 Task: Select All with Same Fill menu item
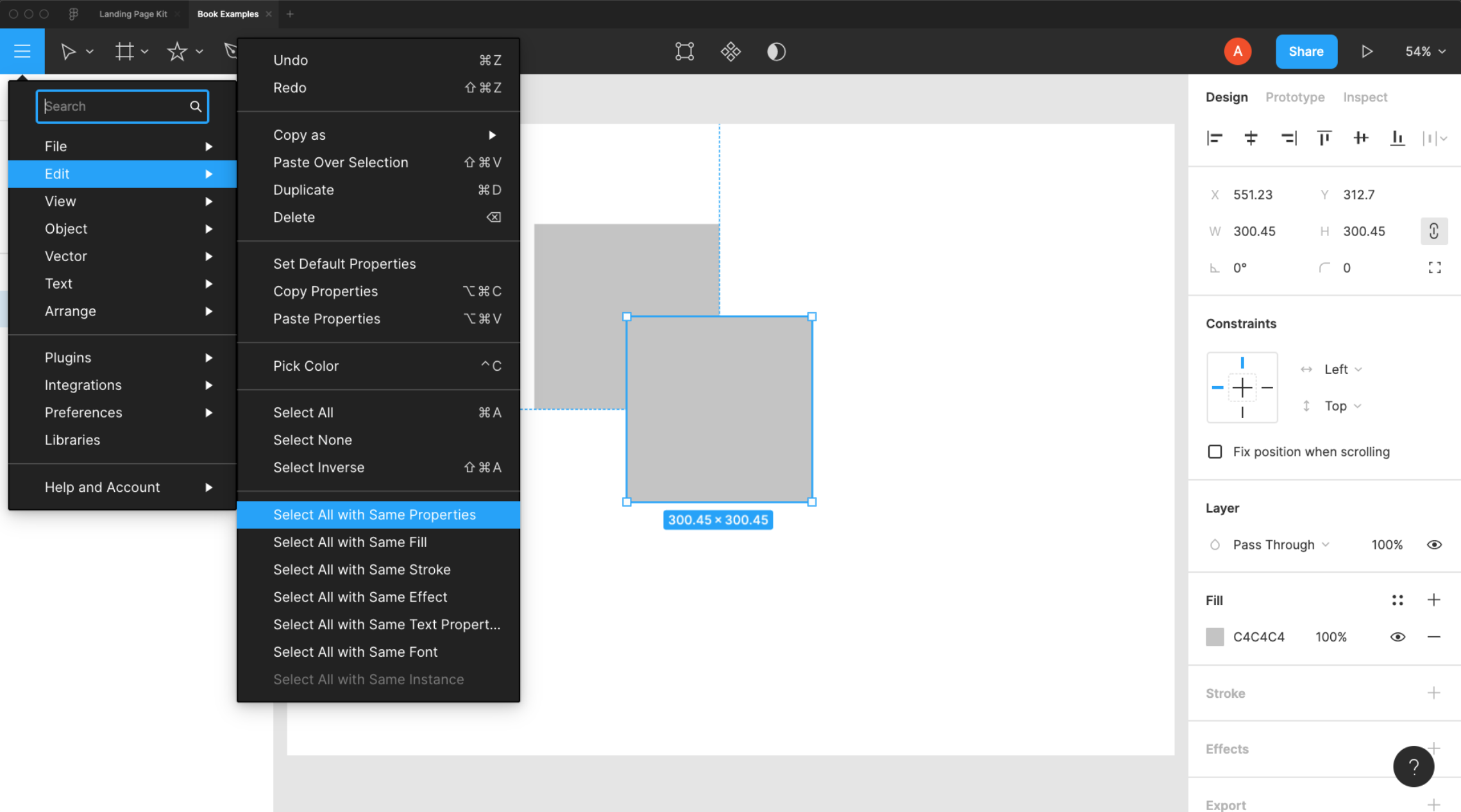pos(350,541)
